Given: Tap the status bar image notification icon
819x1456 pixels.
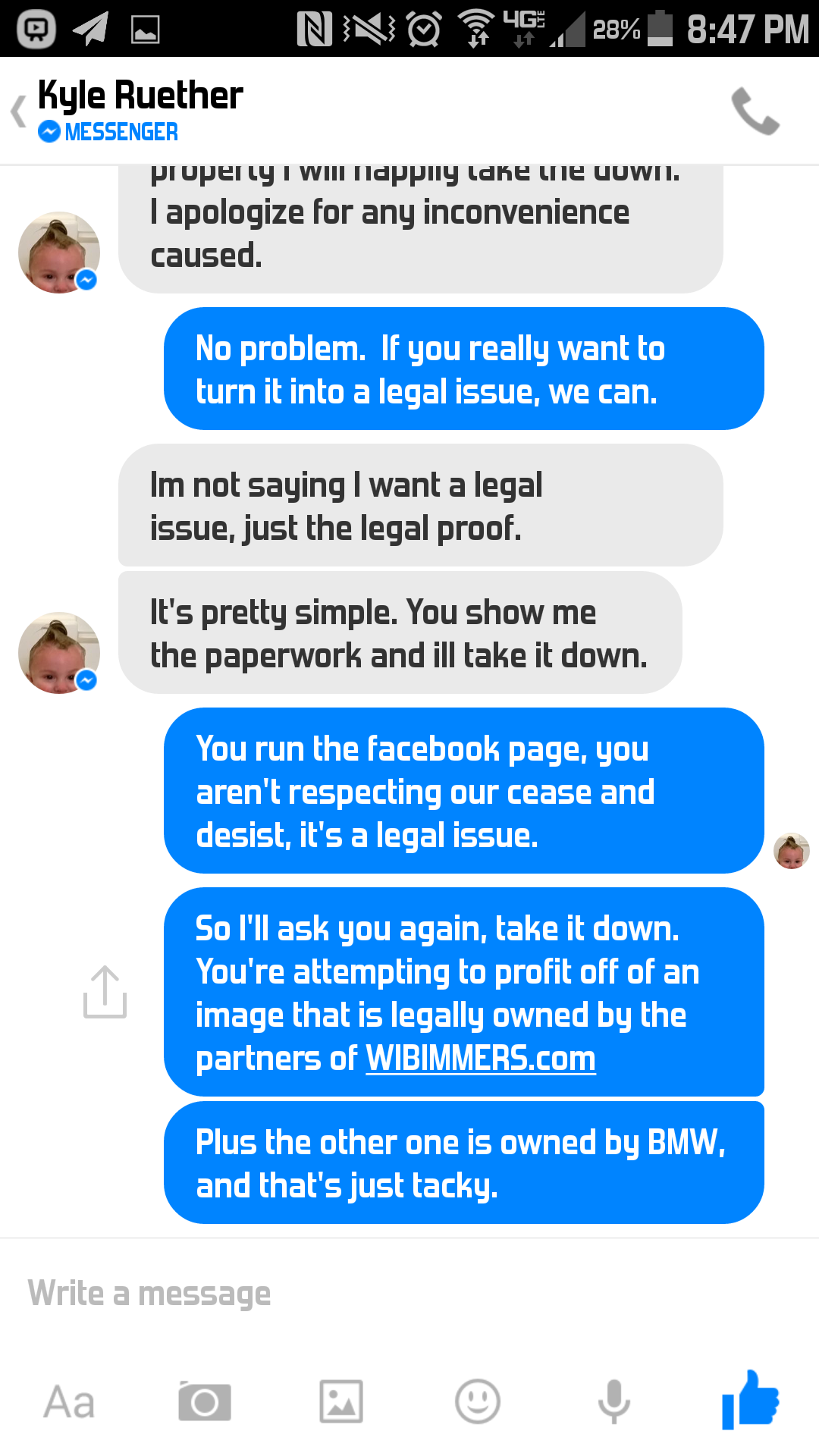Looking at the screenshot, I should tap(145, 30).
